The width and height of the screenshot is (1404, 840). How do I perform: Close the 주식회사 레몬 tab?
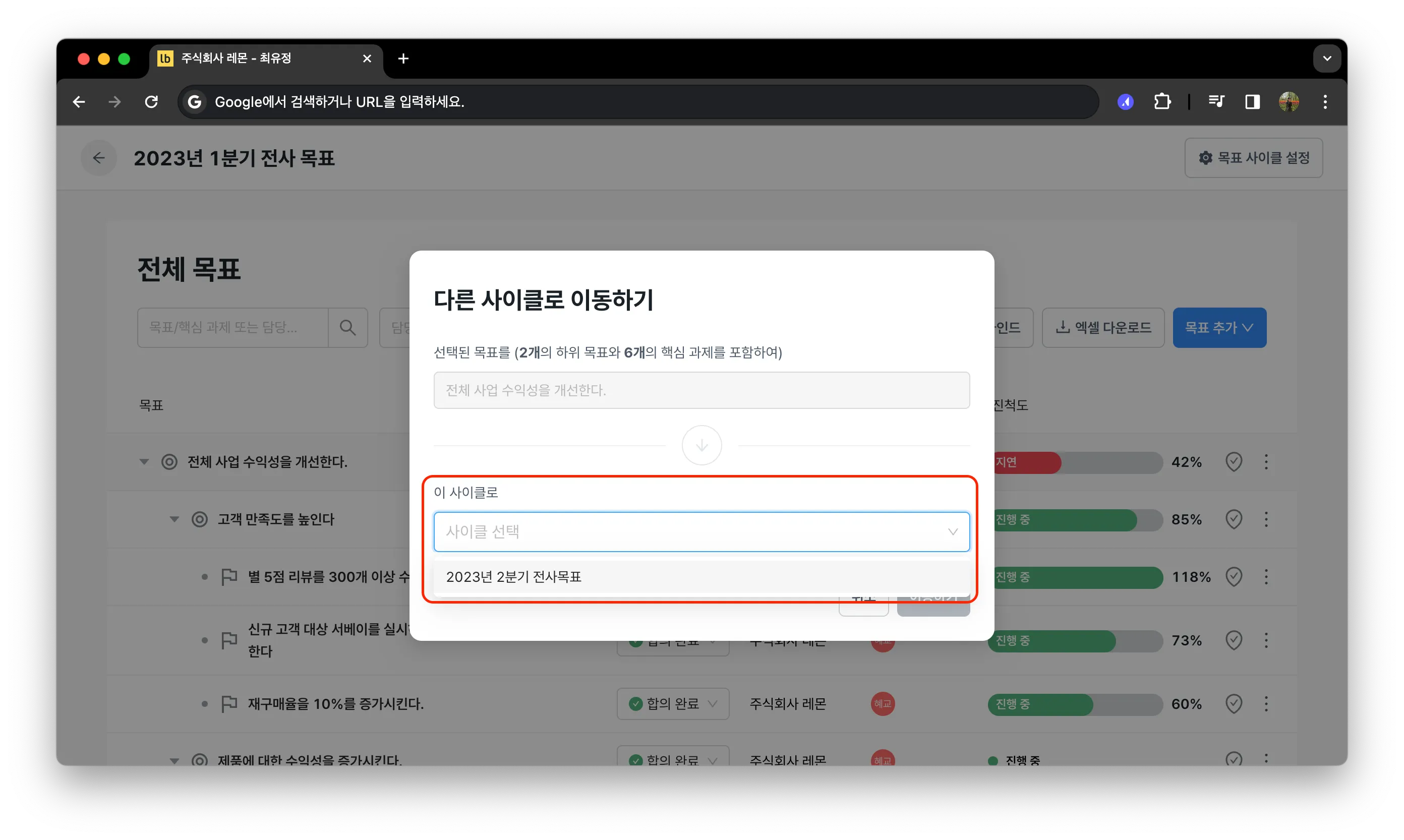(x=367, y=58)
